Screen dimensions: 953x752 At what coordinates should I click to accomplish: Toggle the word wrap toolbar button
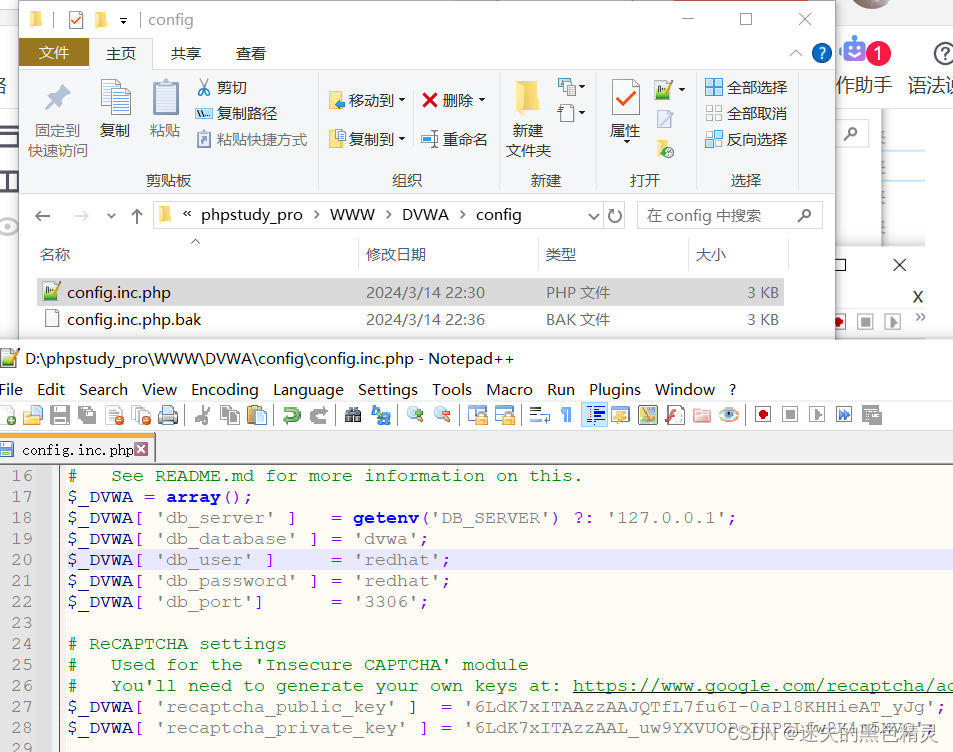click(x=540, y=415)
